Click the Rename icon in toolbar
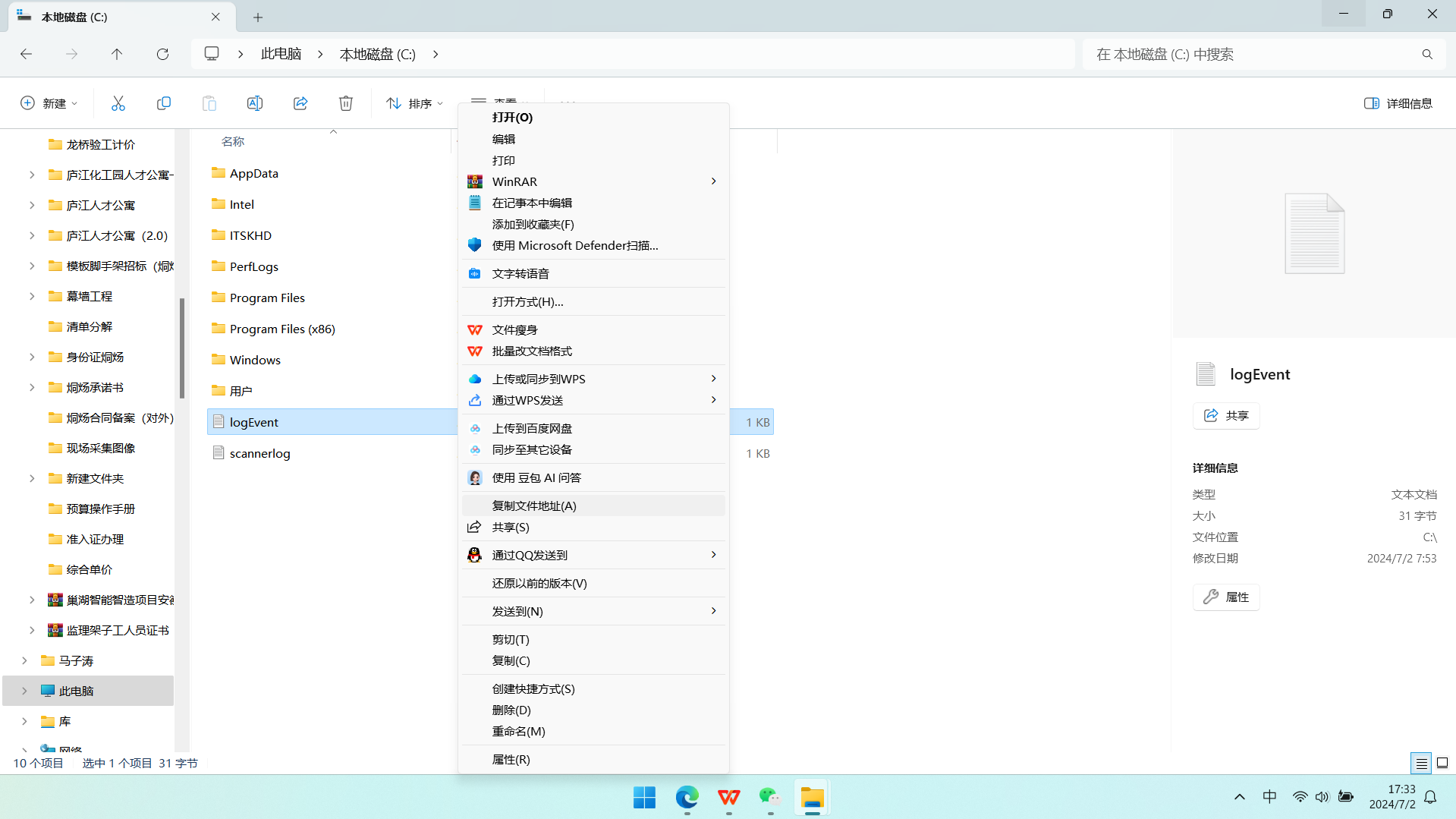This screenshot has width=1456, height=819. click(x=255, y=103)
